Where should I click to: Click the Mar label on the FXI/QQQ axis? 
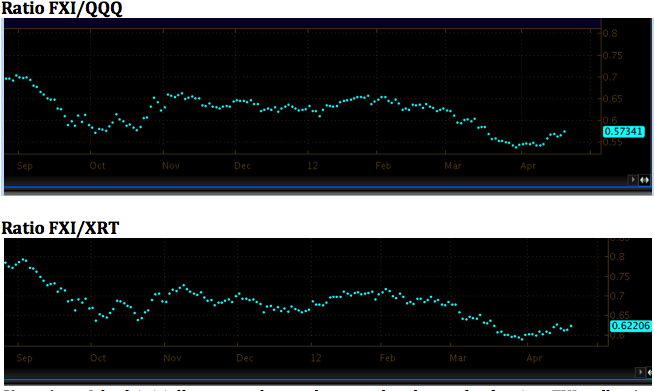click(x=453, y=166)
